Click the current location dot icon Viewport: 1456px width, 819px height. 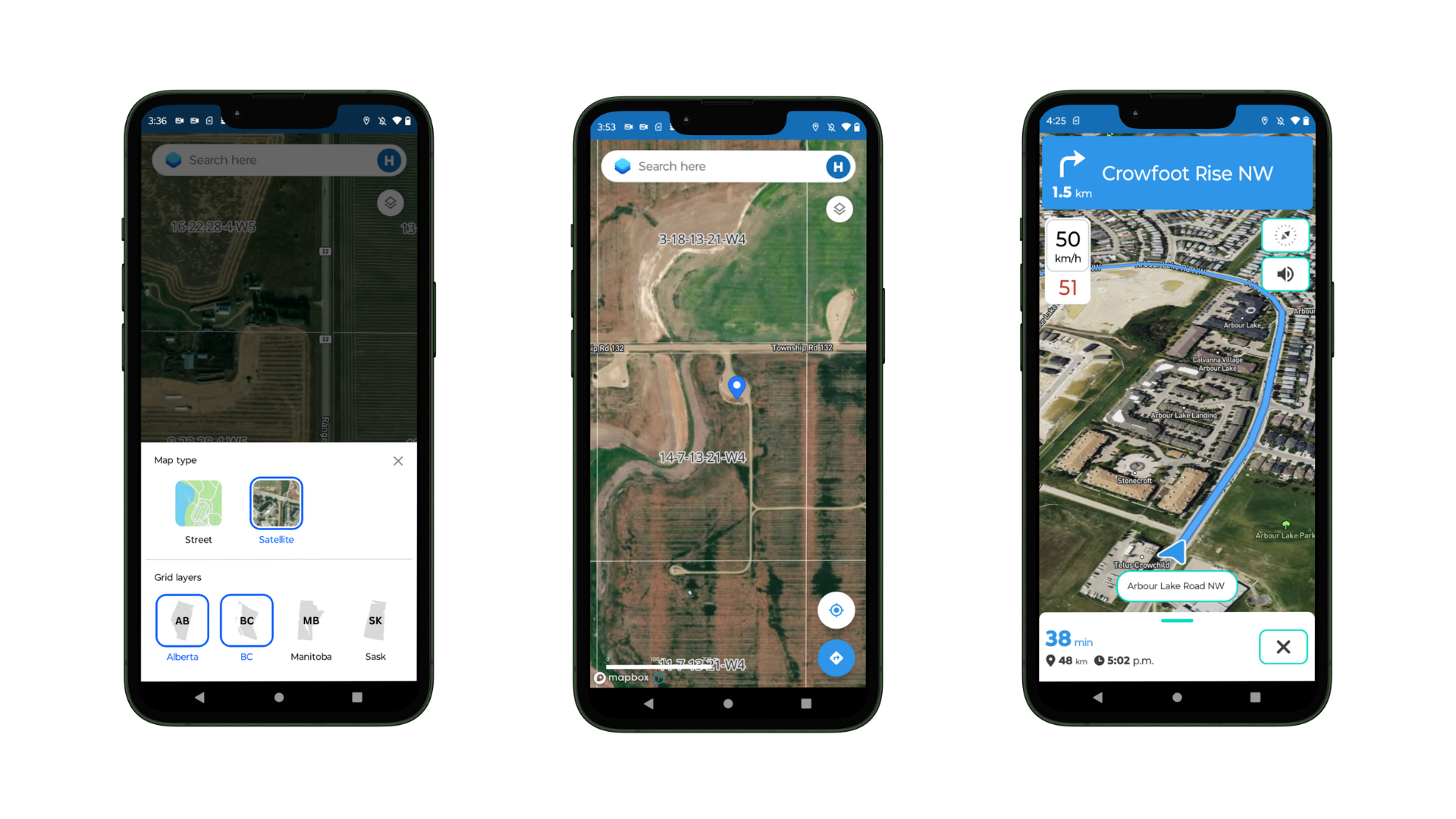pos(836,610)
